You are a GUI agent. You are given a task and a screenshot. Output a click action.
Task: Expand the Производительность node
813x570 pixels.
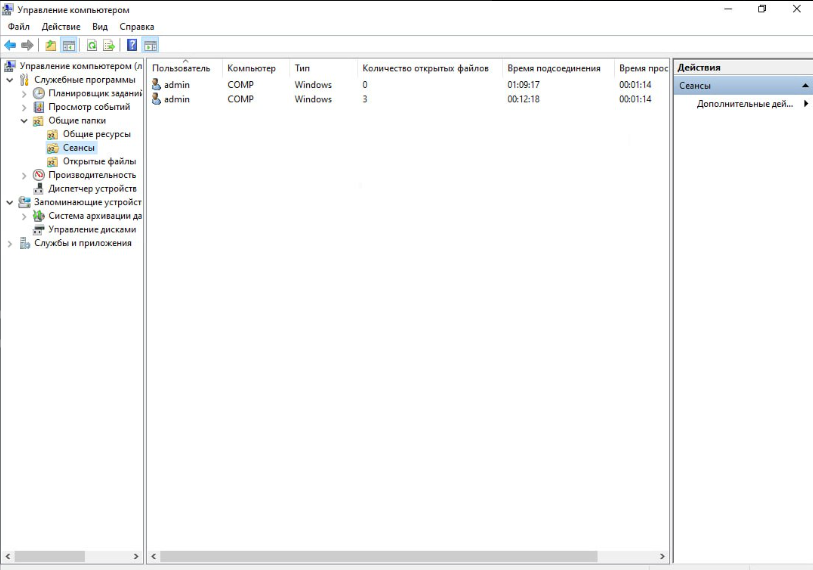tap(24, 176)
